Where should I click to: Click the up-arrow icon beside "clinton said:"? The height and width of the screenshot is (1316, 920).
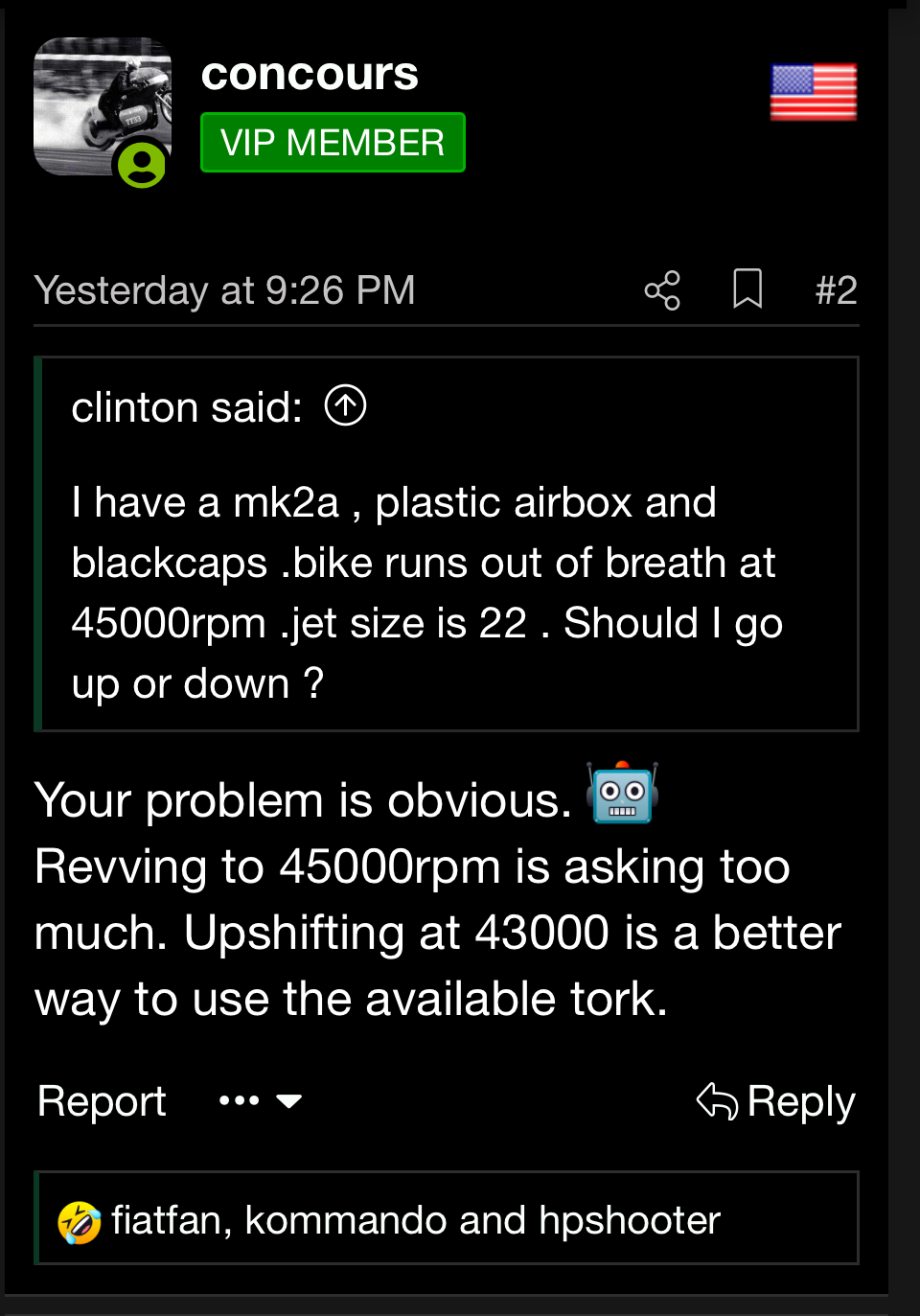[x=346, y=405]
